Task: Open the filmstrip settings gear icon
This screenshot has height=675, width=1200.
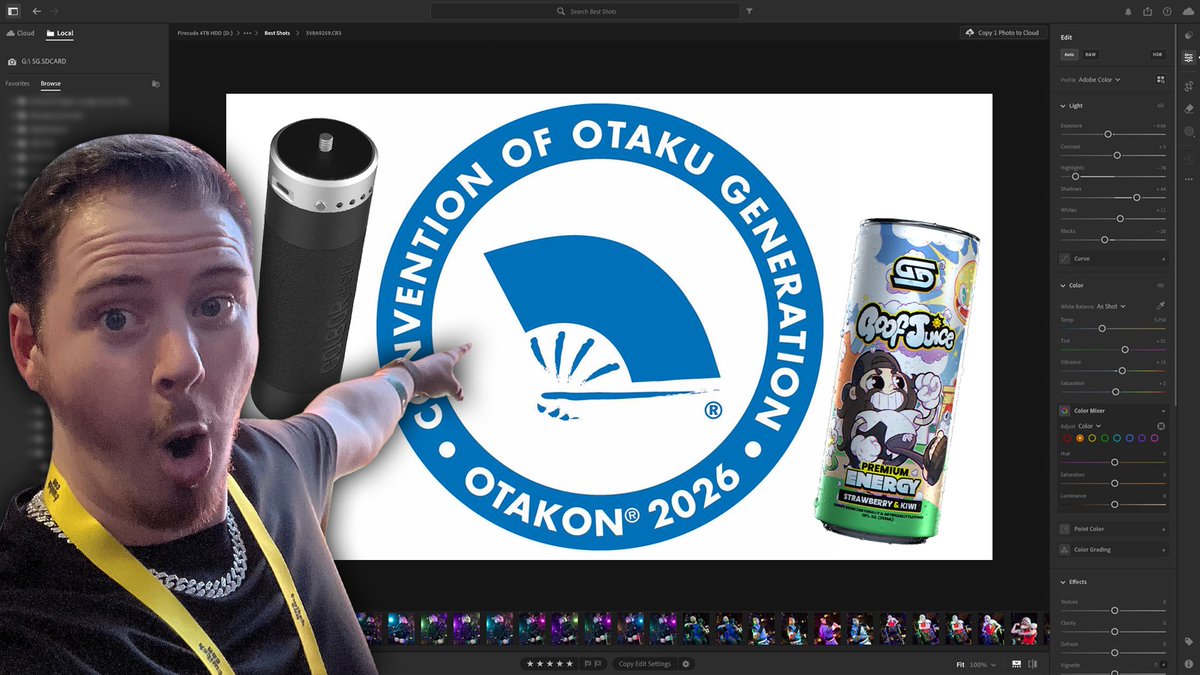Action: coord(686,664)
